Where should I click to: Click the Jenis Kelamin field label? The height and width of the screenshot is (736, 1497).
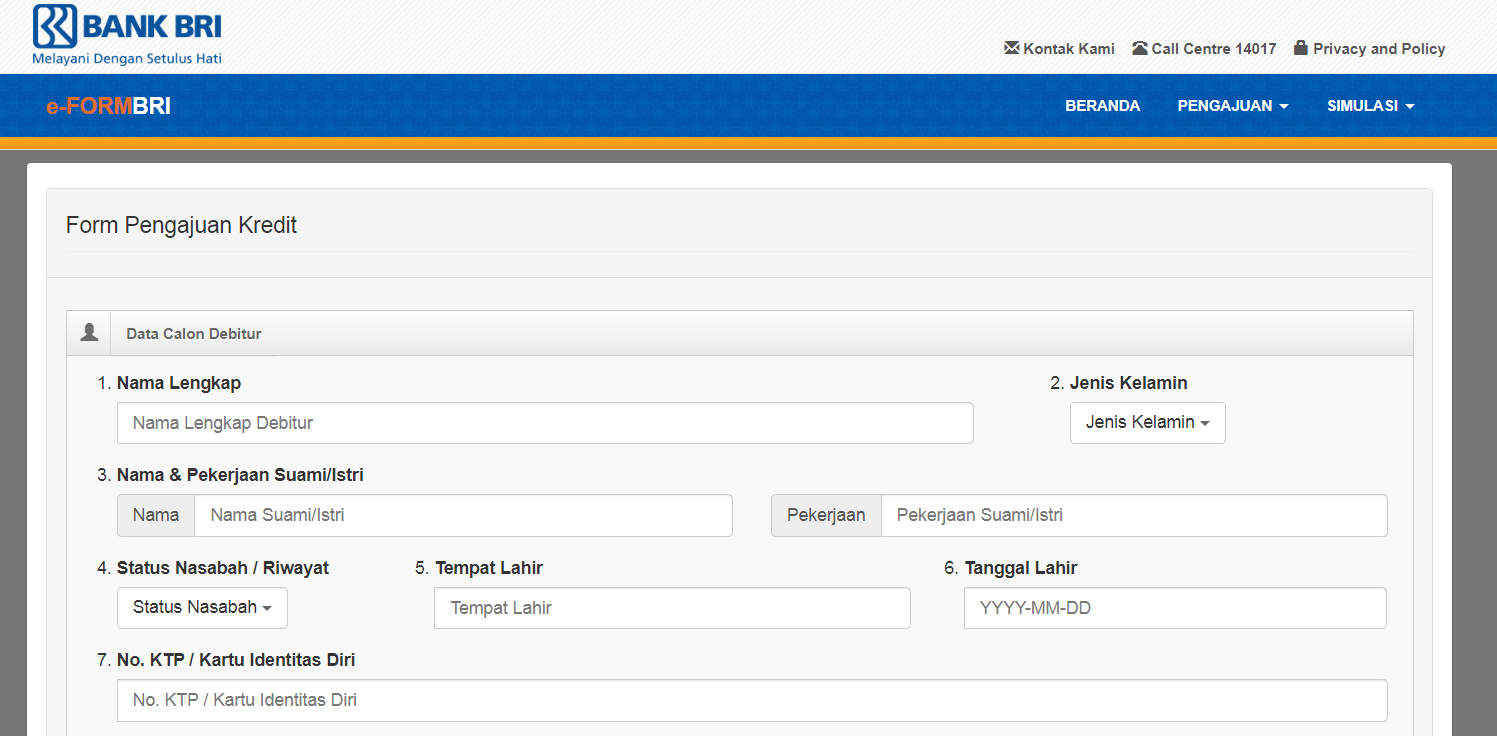(1129, 383)
